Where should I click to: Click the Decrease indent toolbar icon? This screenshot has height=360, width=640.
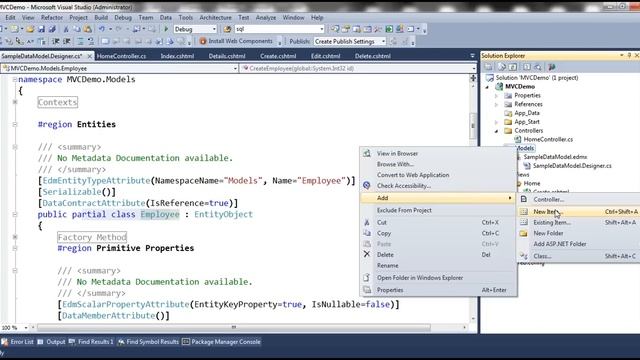[56, 41]
